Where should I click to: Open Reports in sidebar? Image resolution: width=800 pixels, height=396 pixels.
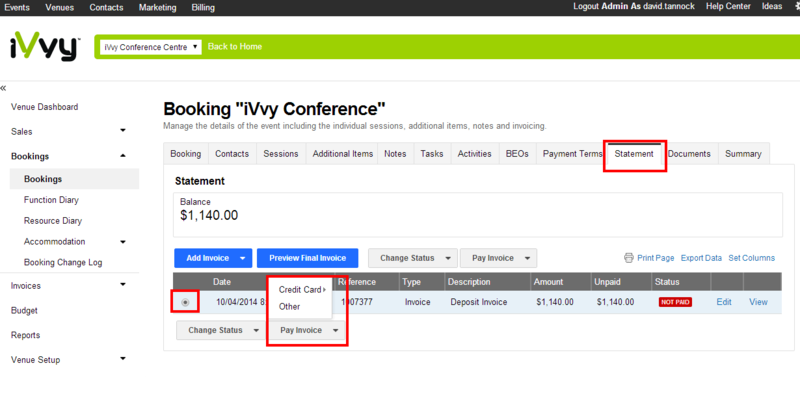pyautogui.click(x=26, y=335)
